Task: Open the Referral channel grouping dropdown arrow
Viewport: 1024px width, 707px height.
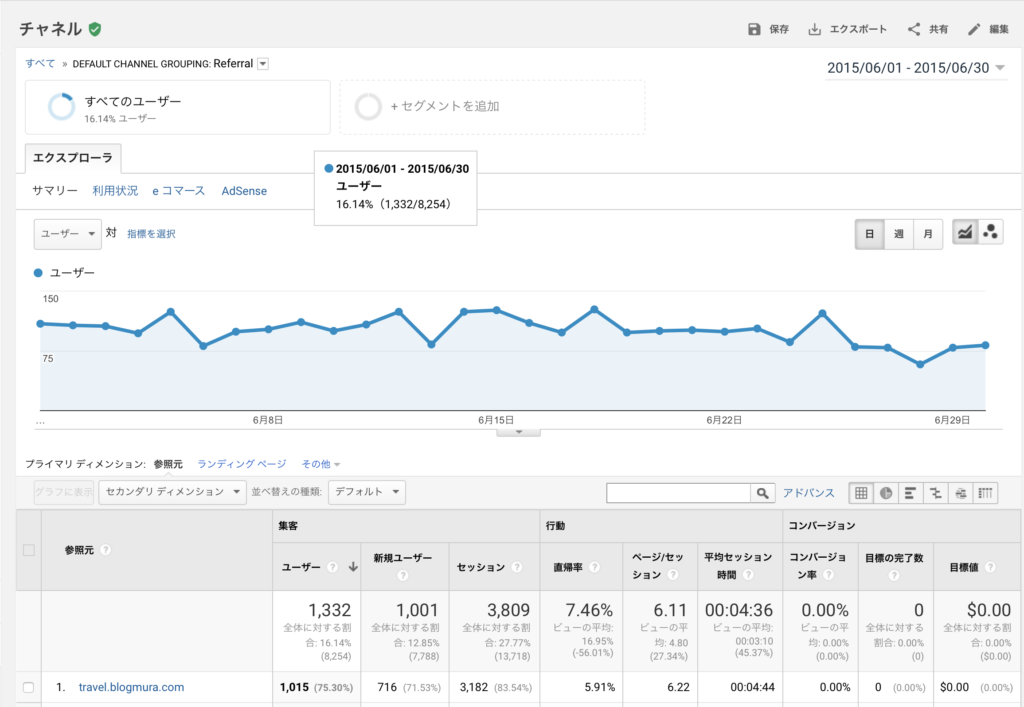Action: 263,64
